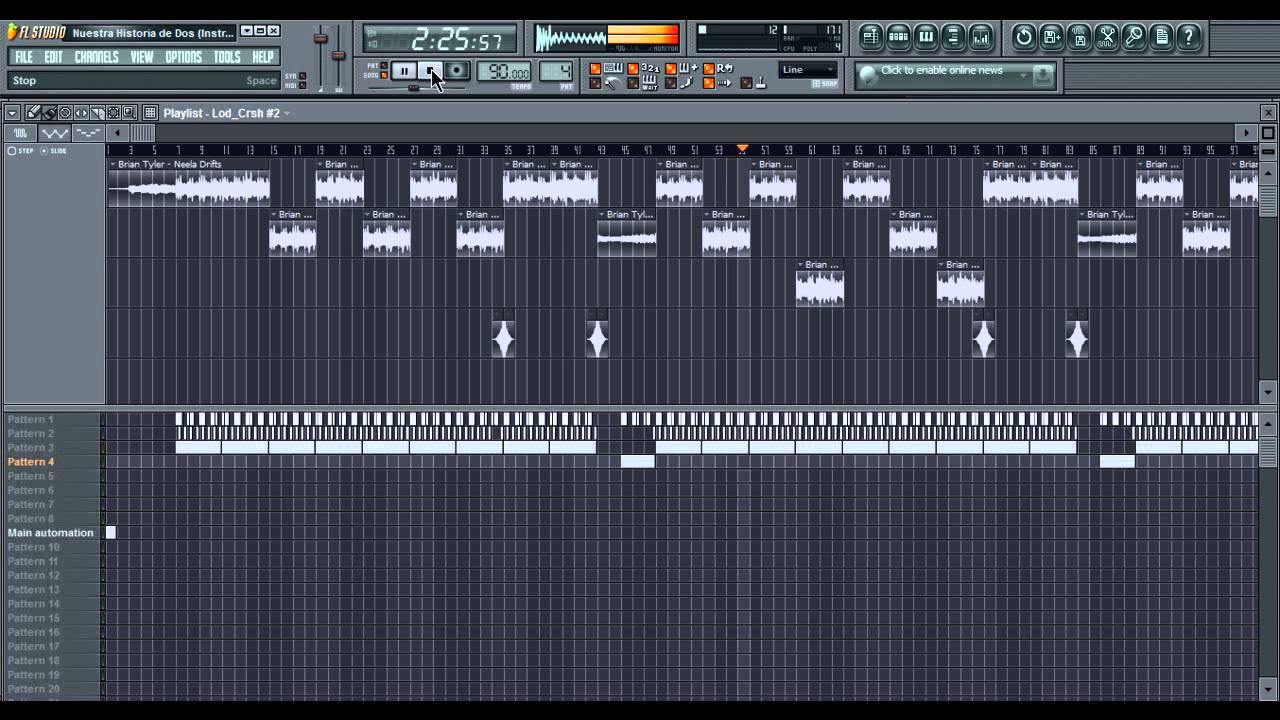Open the OPTIONS menu

183,57
